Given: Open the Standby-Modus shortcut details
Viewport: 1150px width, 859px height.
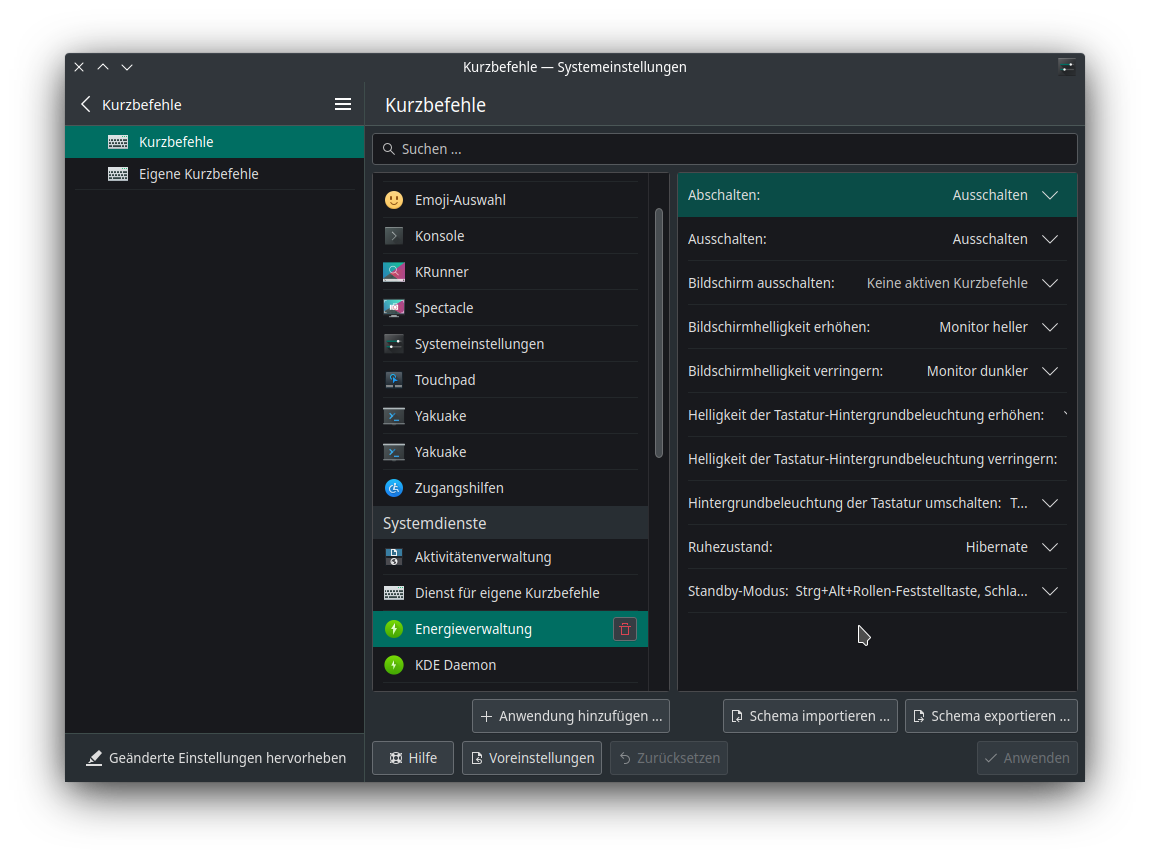Looking at the screenshot, I should (1049, 591).
